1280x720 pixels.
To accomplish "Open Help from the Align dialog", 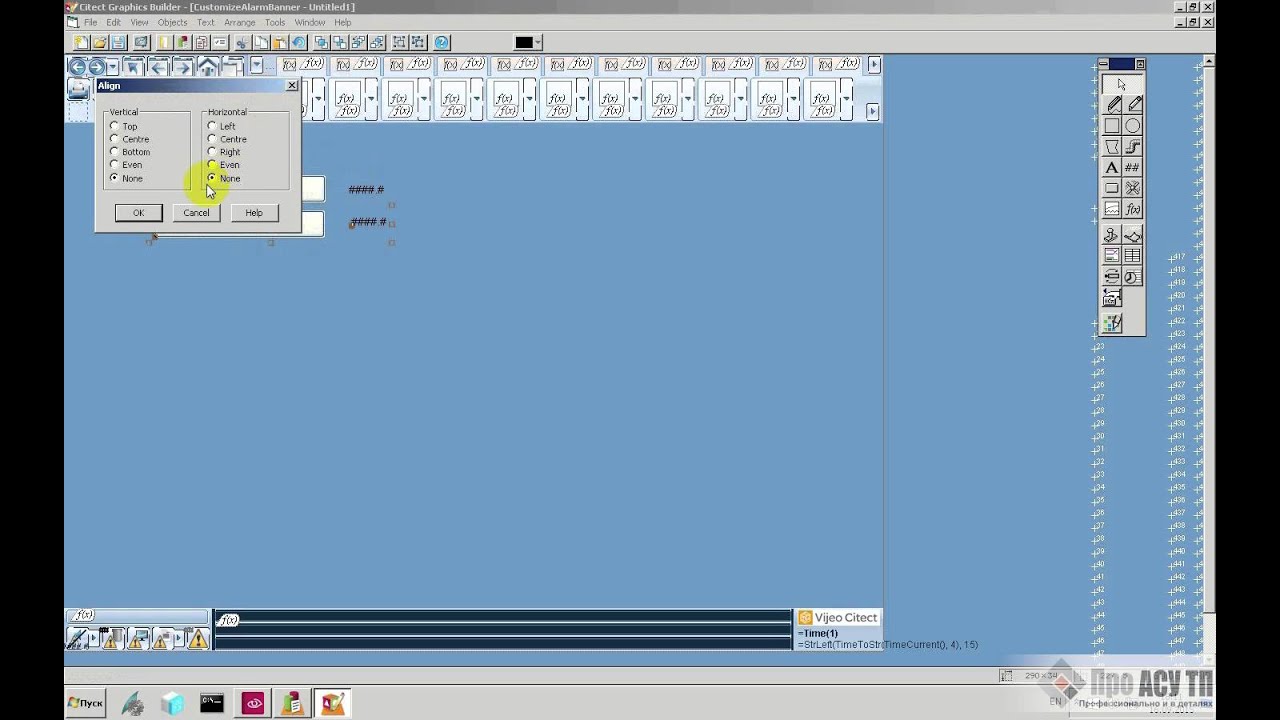I will click(254, 213).
